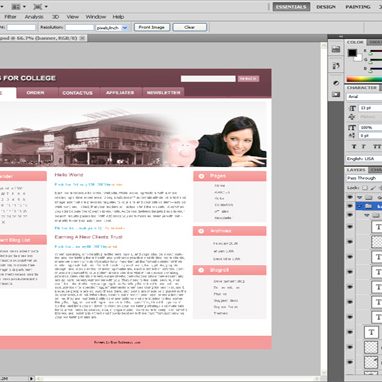Open the Masks panel dock icon

[x=336, y=94]
